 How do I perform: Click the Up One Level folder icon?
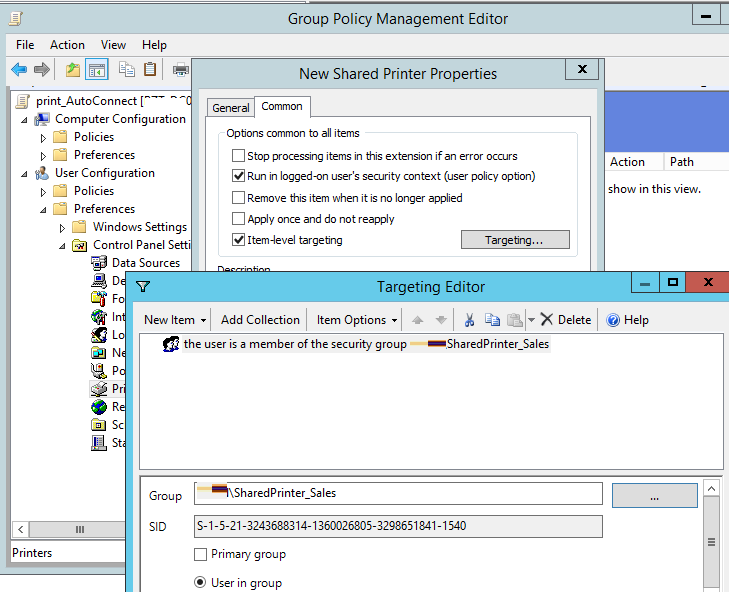click(x=72, y=69)
